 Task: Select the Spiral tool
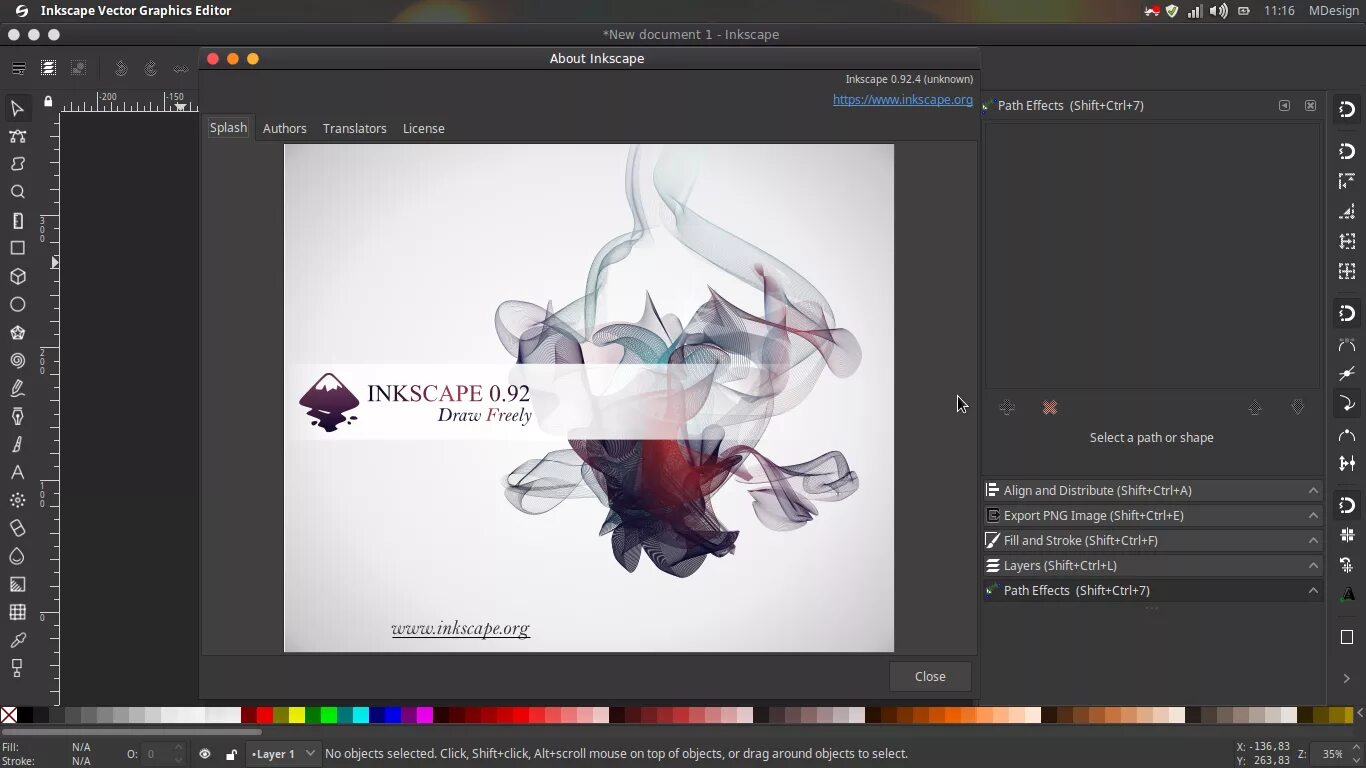[x=17, y=360]
